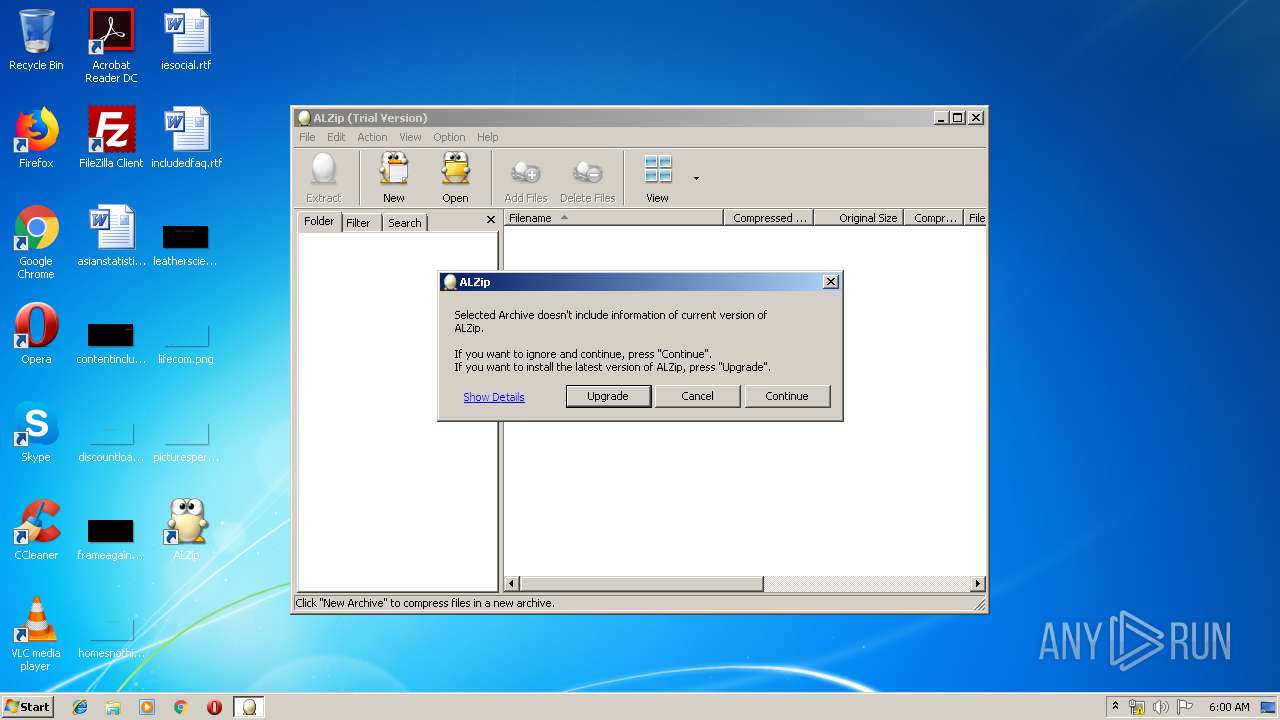The height and width of the screenshot is (720, 1280).
Task: Open Chrome from the taskbar
Action: pos(180,707)
